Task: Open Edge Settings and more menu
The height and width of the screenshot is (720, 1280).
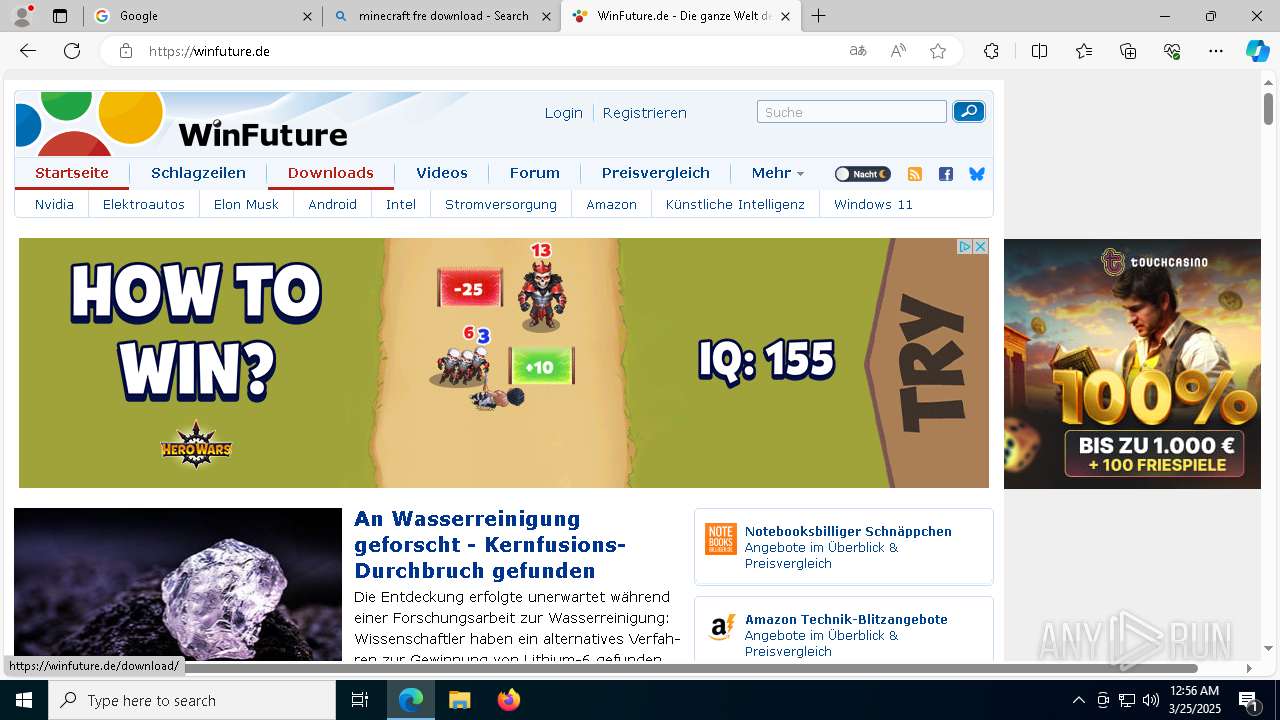Action: [x=1216, y=51]
